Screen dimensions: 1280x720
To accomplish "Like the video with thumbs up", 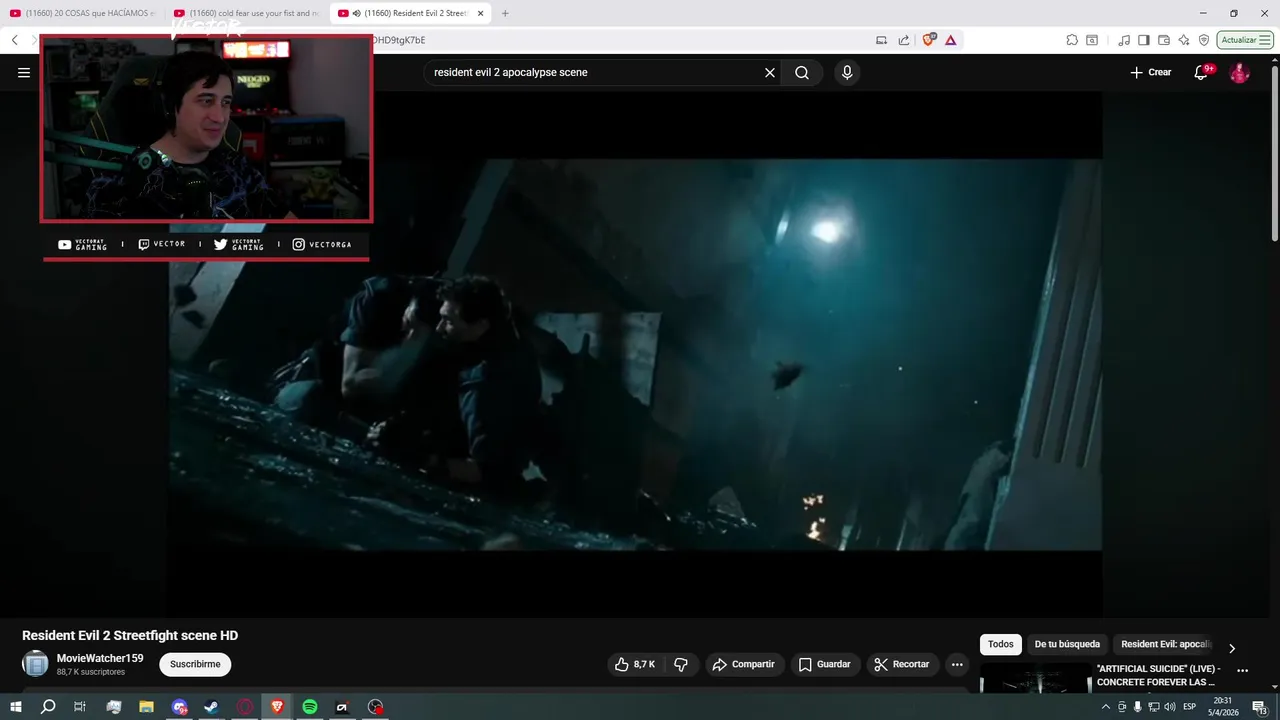I will coord(635,664).
